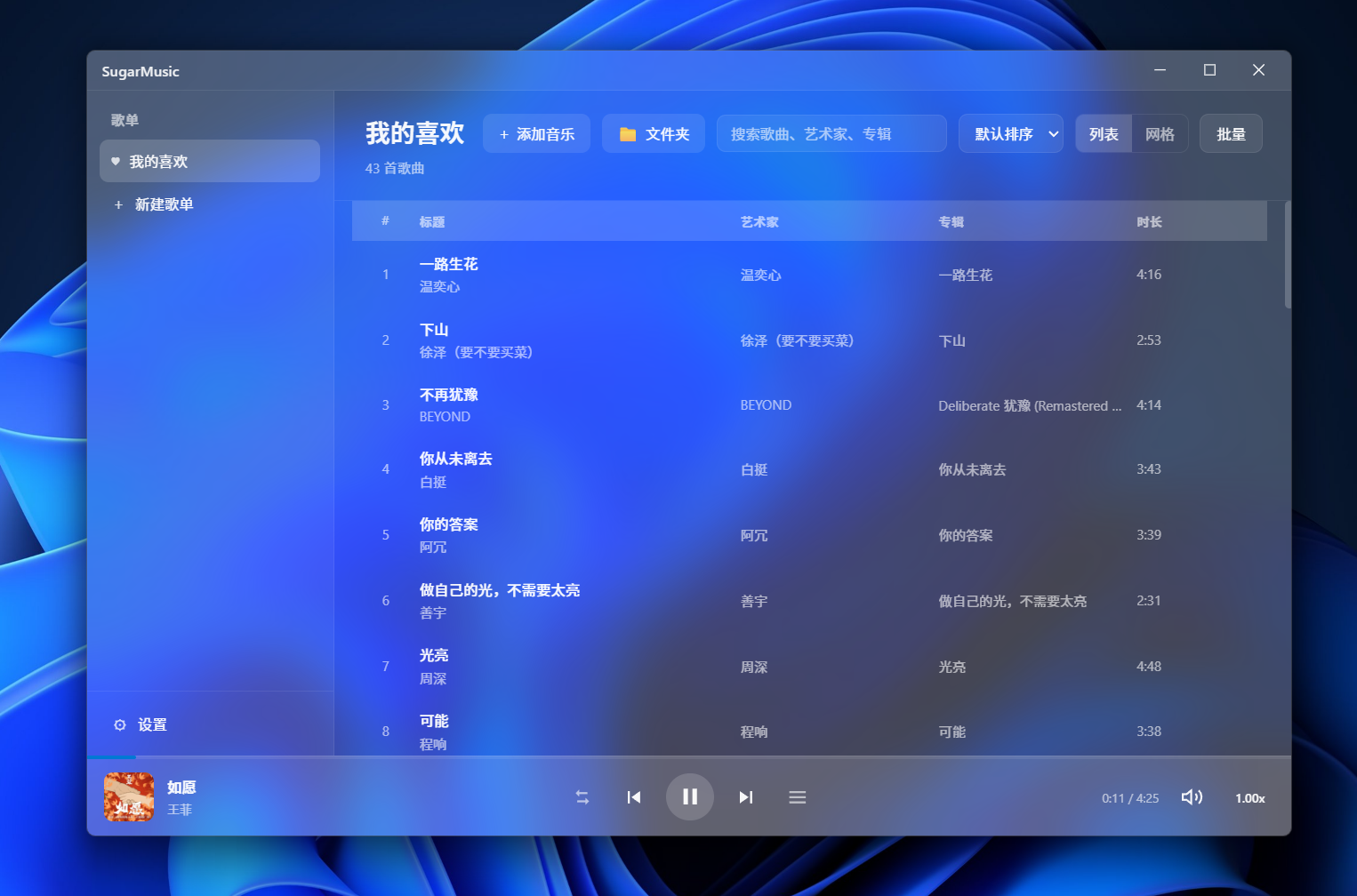Click duration 2:53 of 下山
Viewport: 1357px width, 896px height.
(x=1149, y=340)
